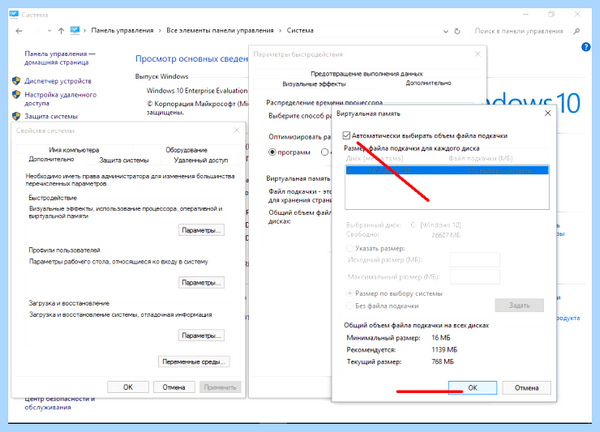This screenshot has width=600, height=432.
Task: Click Исходный размер (МБ) input field
Action: point(475,260)
